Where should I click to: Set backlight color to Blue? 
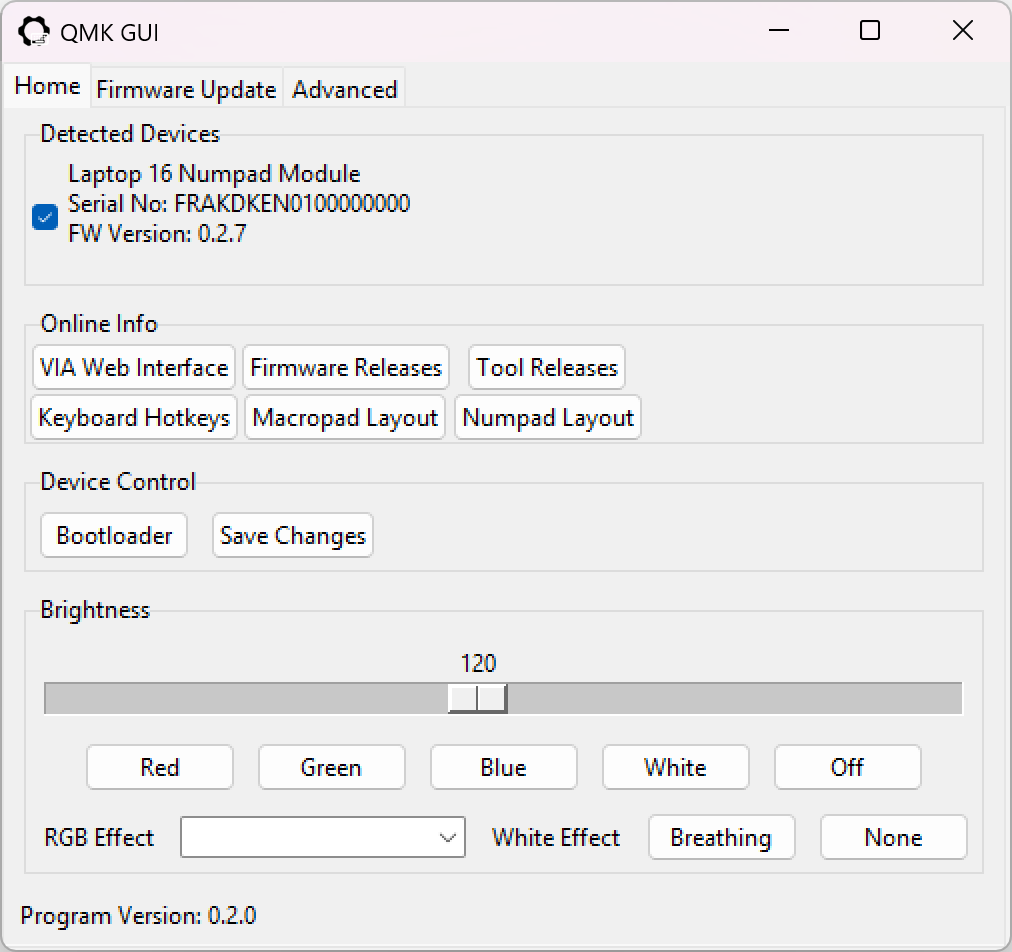point(504,767)
